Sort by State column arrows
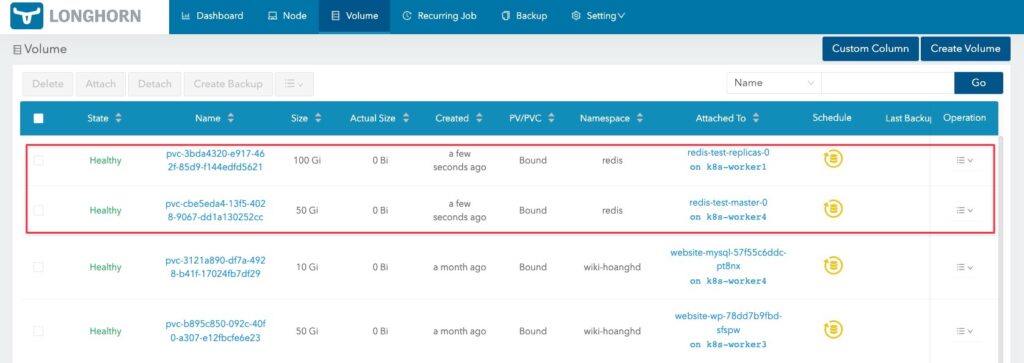This screenshot has width=1024, height=363. point(118,118)
